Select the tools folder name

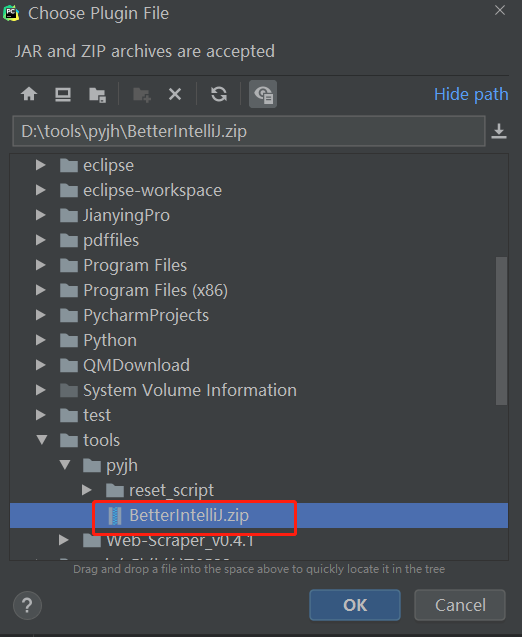pos(102,440)
